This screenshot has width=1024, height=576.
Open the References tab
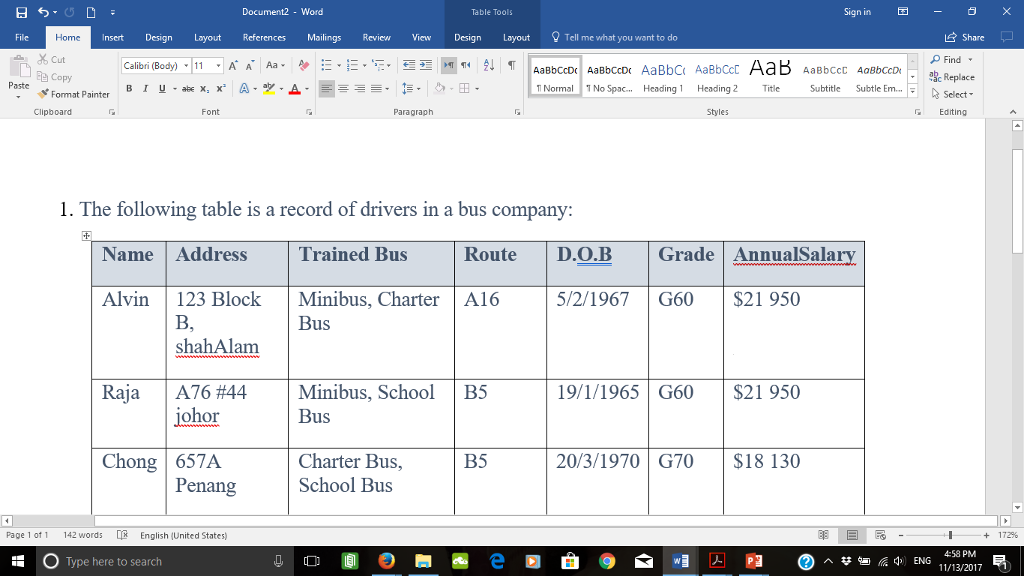coord(264,37)
